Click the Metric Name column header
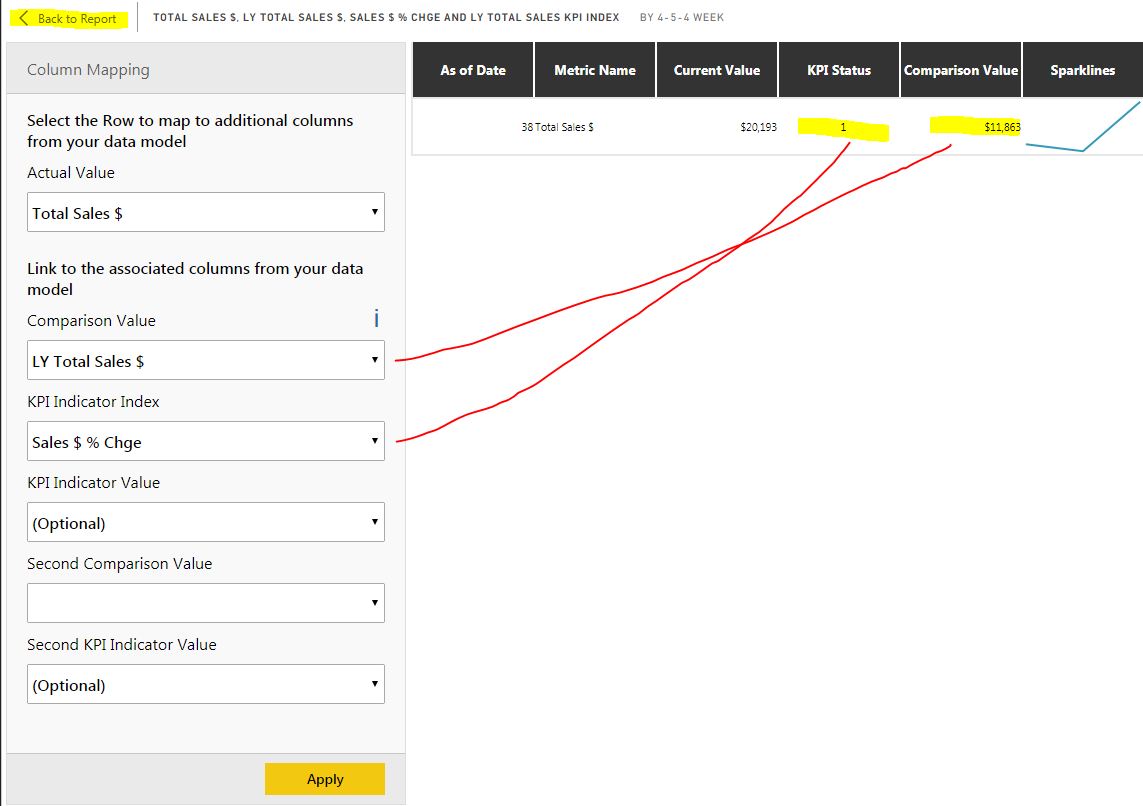The height and width of the screenshot is (806, 1143). click(595, 70)
